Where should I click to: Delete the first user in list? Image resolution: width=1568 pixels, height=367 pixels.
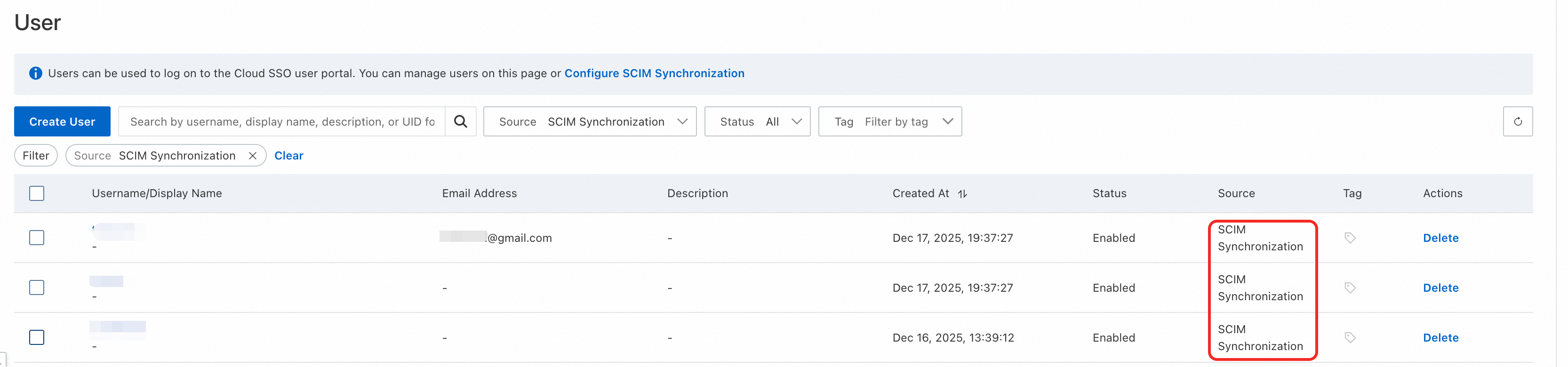tap(1440, 238)
